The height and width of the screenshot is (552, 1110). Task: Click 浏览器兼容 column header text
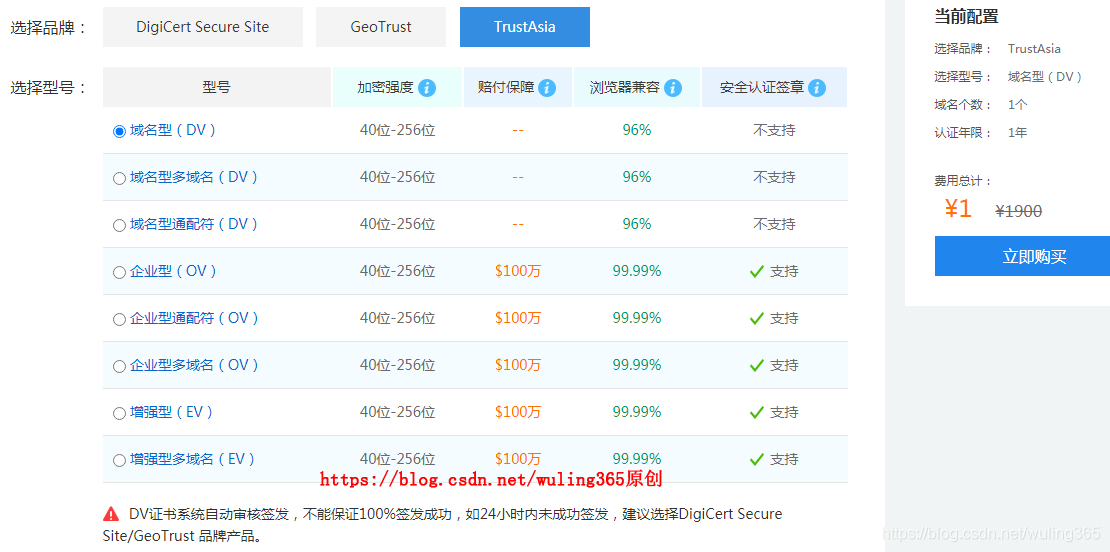[625, 88]
